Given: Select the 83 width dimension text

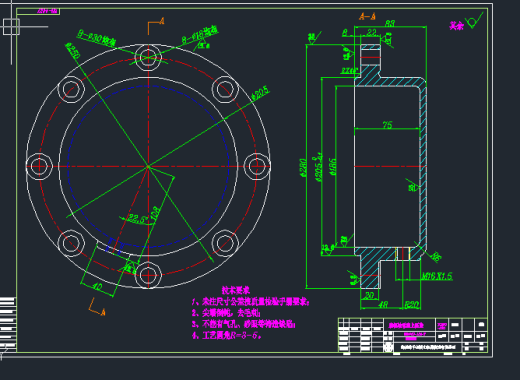Looking at the screenshot, I should pyautogui.click(x=390, y=23).
